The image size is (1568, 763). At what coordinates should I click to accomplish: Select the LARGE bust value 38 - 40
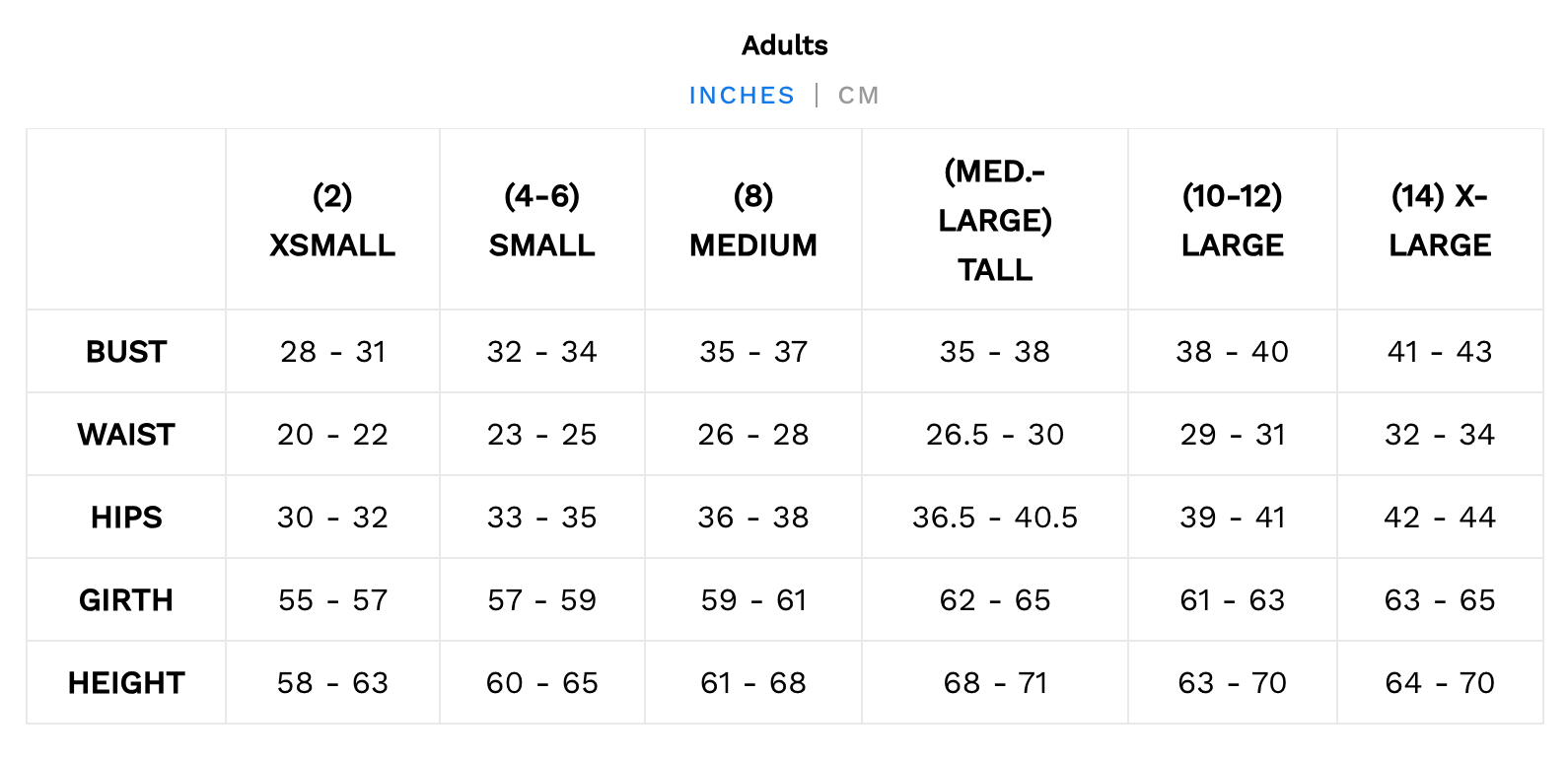pyautogui.click(x=1233, y=352)
